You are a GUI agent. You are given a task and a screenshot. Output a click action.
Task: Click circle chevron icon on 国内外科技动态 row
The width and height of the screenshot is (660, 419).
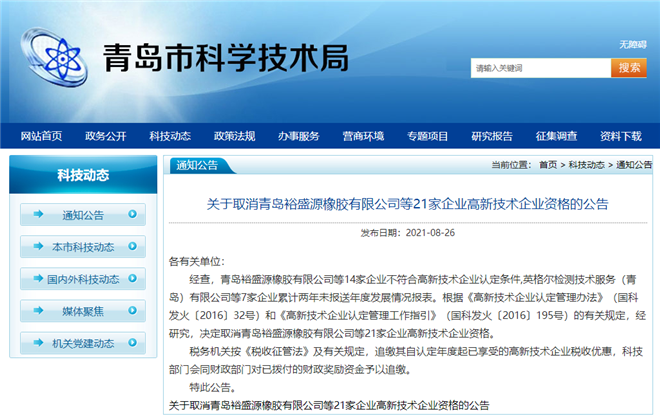click(133, 278)
